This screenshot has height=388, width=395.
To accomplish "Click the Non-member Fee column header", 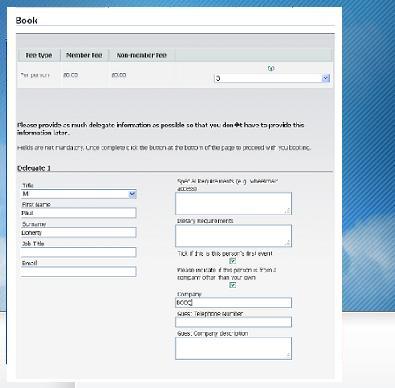I will 142,55.
